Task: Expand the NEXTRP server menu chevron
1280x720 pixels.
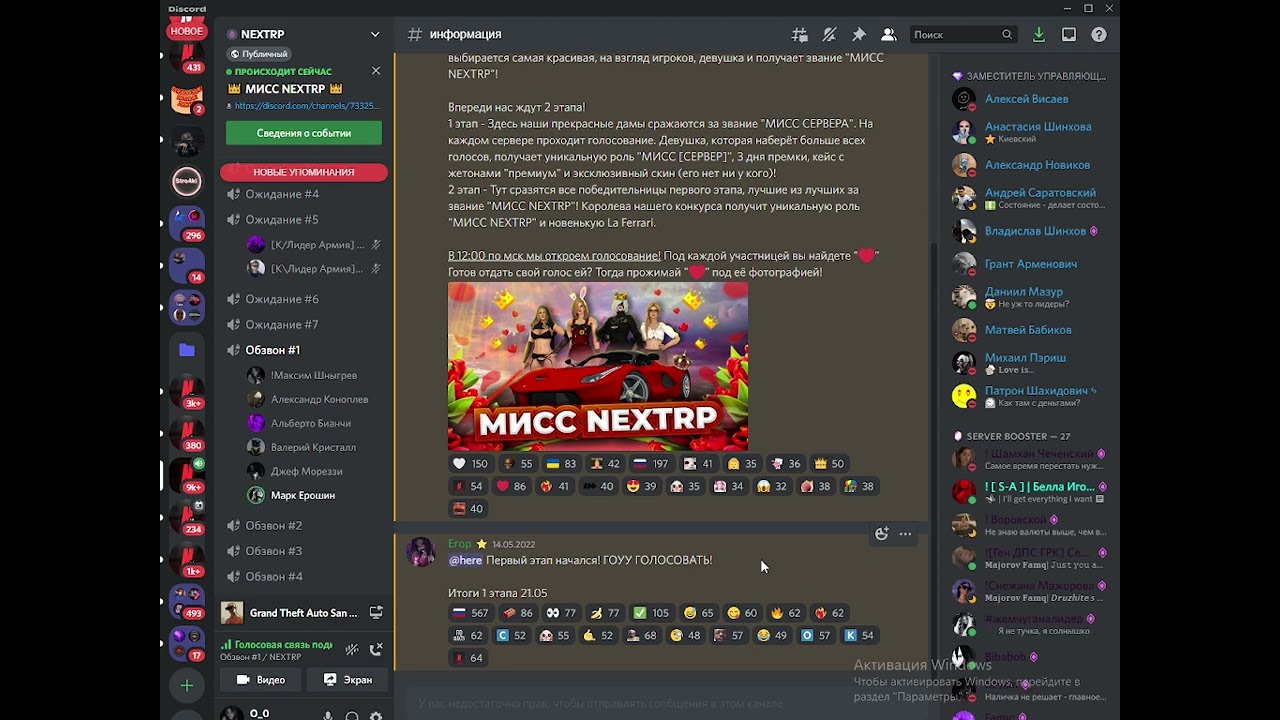Action: pyautogui.click(x=375, y=34)
